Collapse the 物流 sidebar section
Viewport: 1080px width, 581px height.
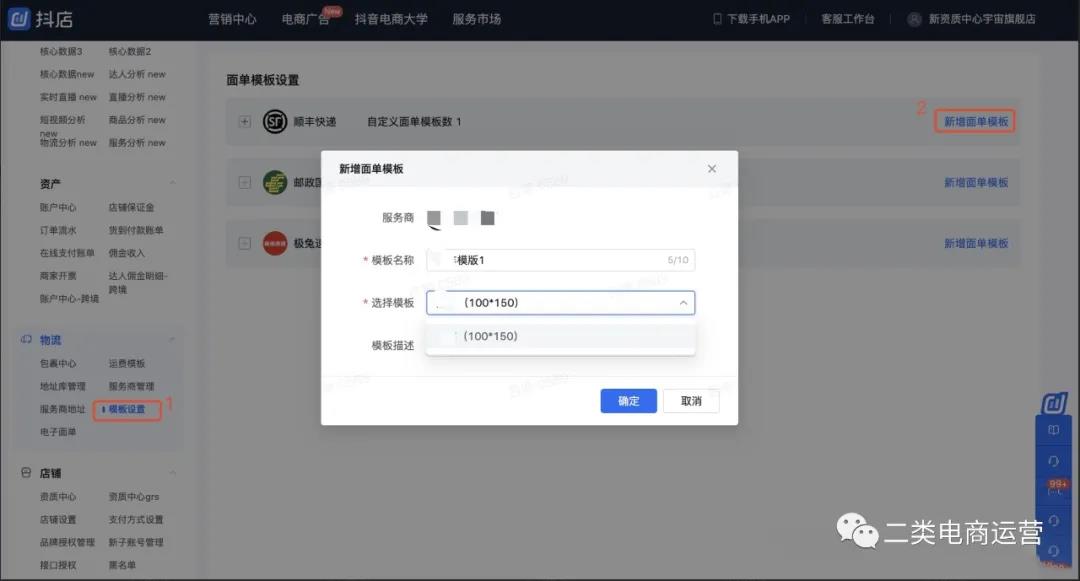172,340
